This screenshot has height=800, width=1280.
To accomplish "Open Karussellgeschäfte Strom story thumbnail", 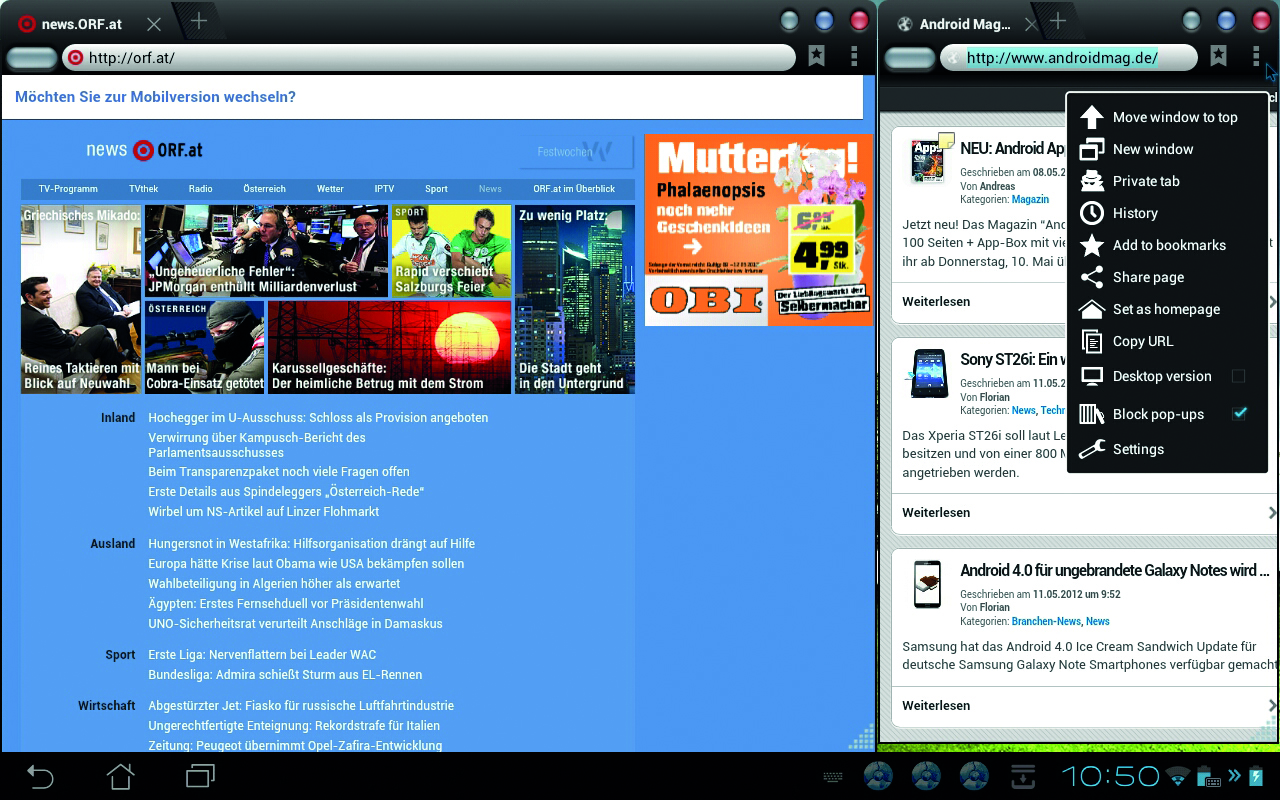I will 389,347.
